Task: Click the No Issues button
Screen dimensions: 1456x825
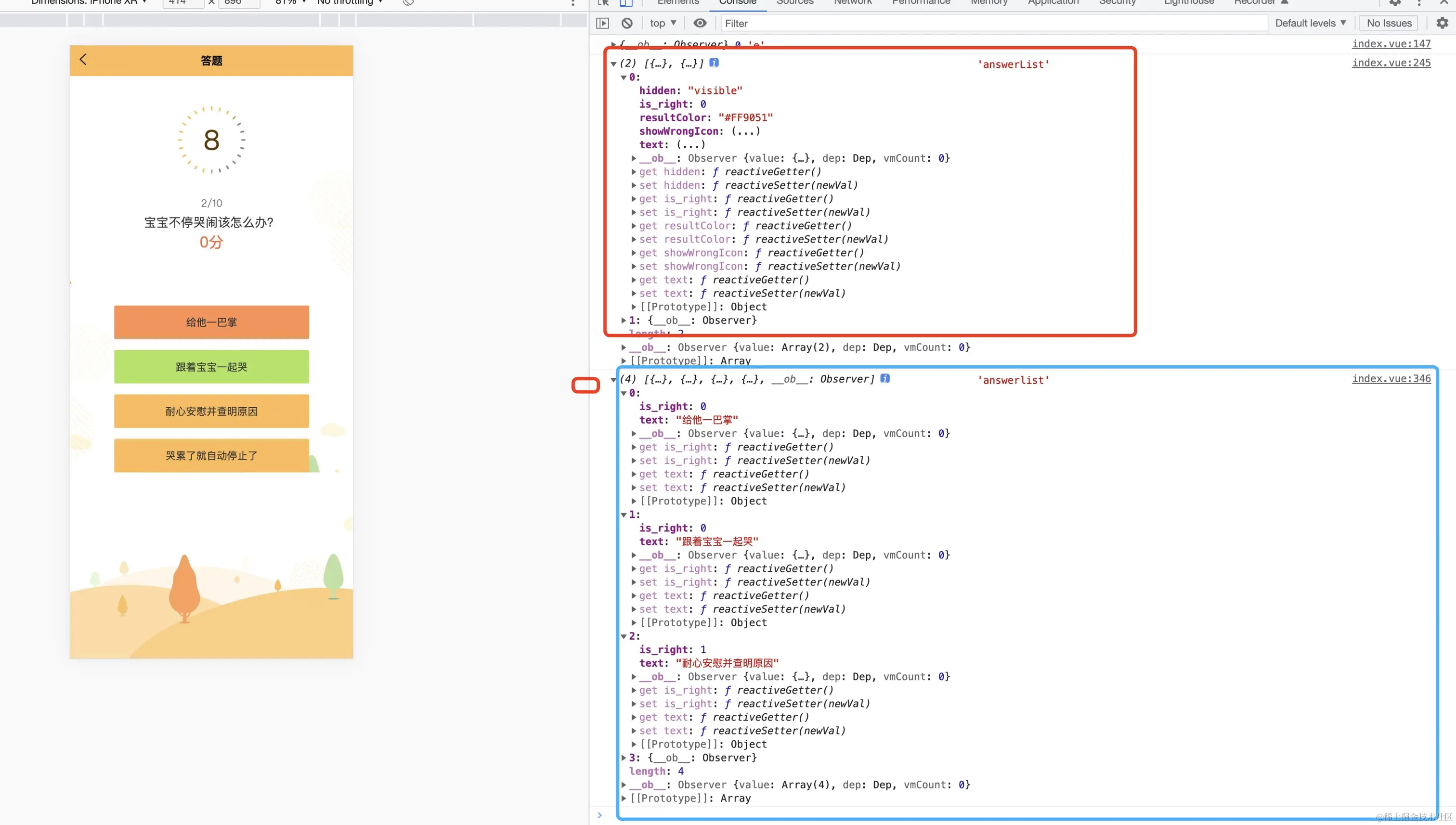Action: [x=1389, y=23]
